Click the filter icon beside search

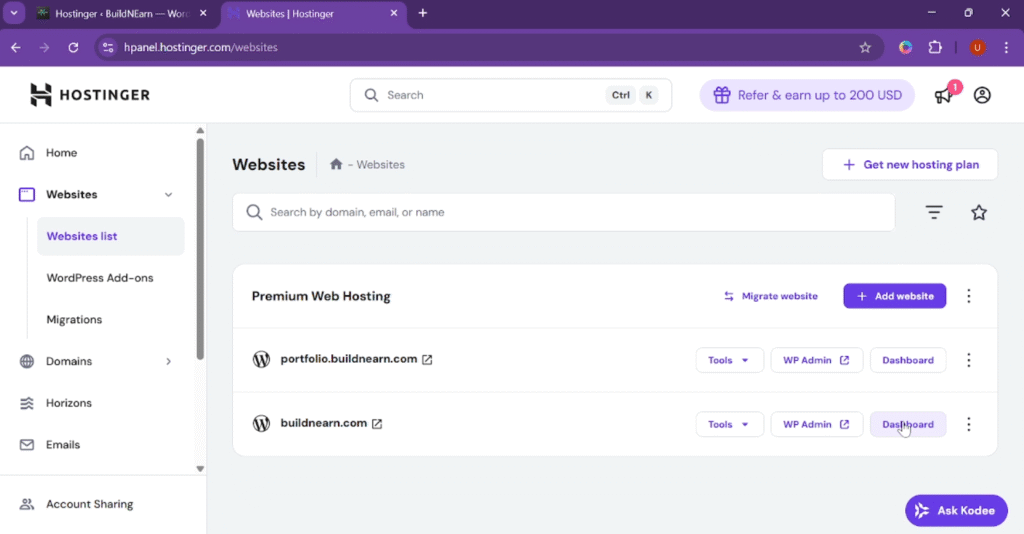click(934, 212)
